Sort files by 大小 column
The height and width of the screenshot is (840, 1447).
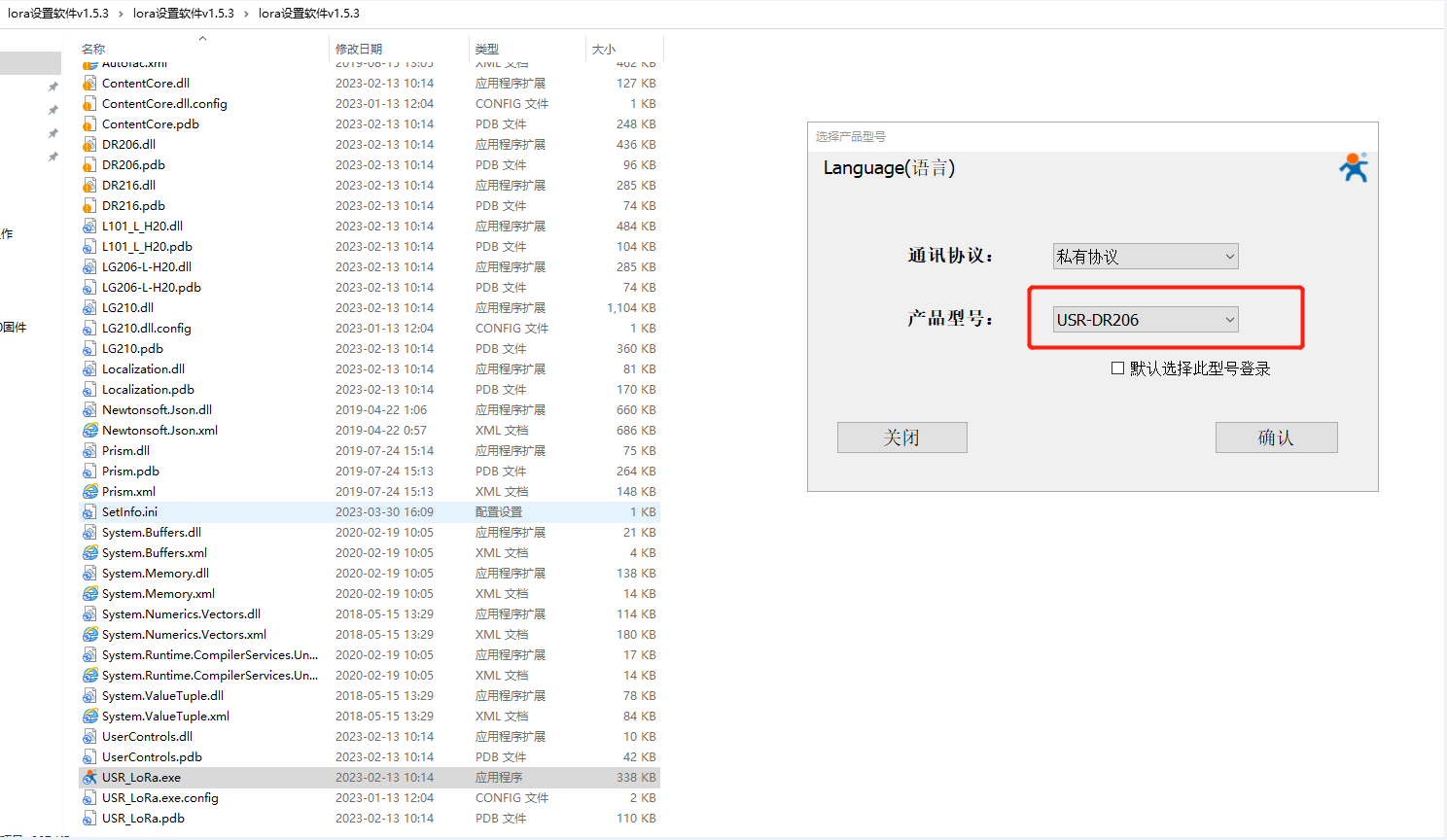coord(604,49)
